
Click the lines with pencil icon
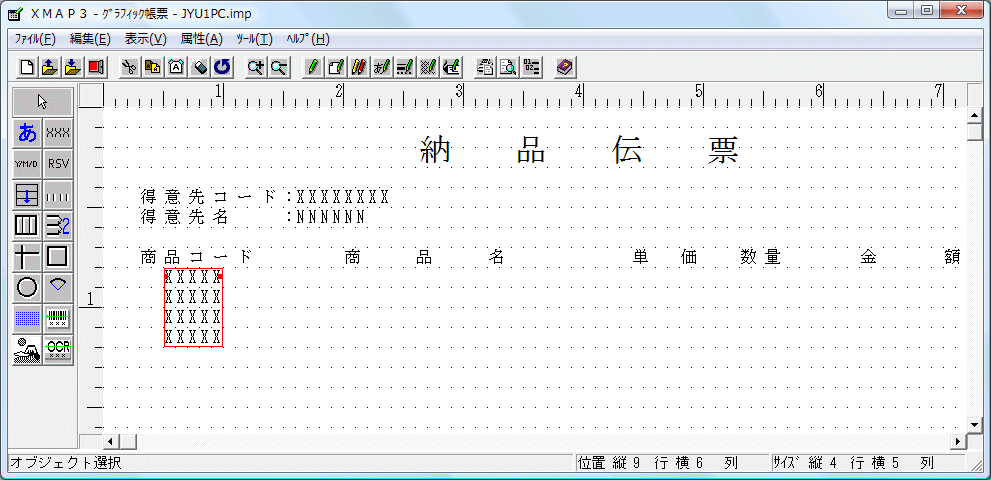point(404,66)
